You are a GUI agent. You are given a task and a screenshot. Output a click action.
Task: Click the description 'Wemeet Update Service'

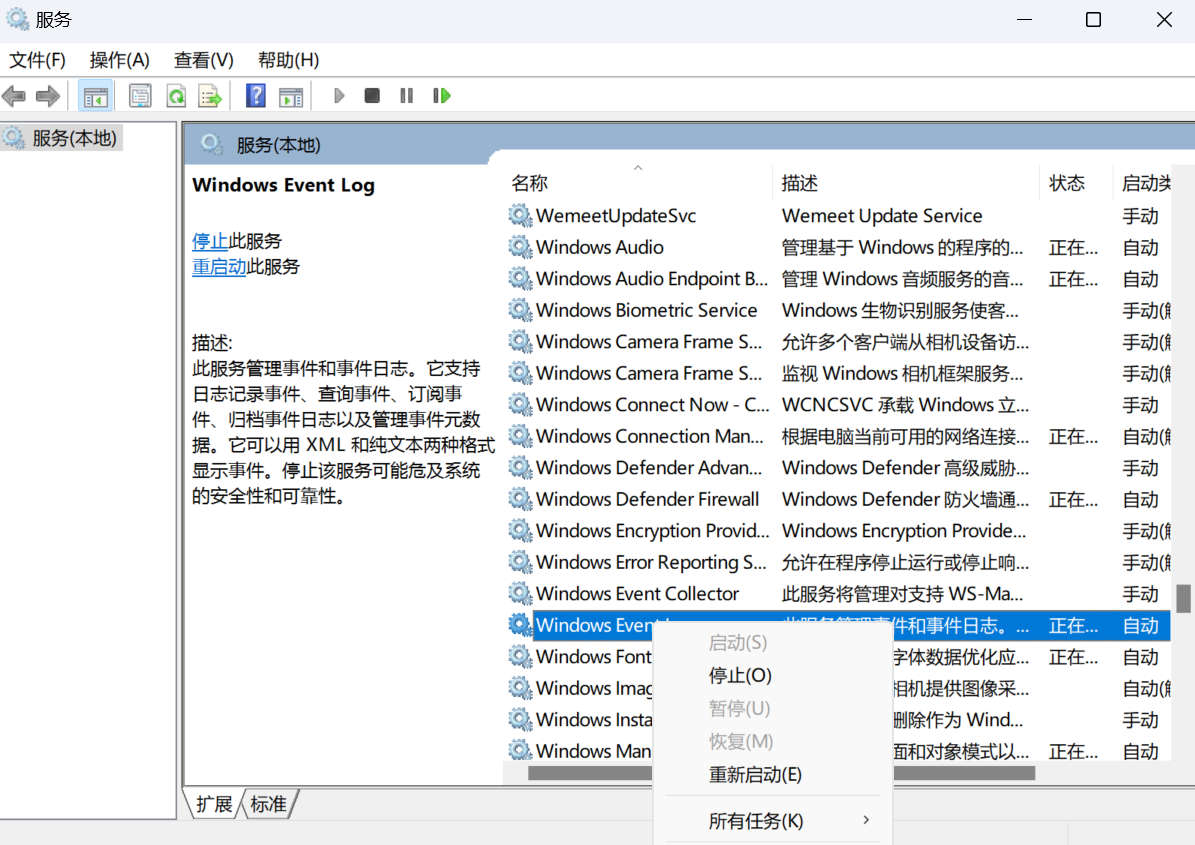click(882, 216)
